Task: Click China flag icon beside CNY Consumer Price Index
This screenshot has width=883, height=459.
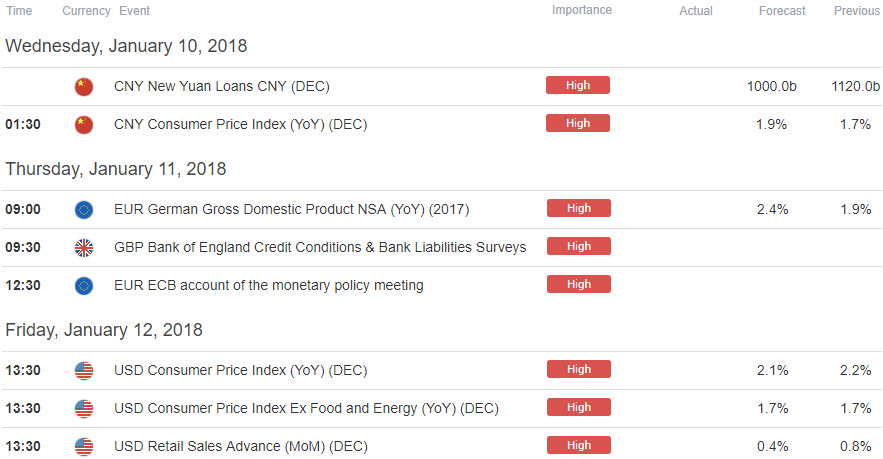Action: 84,124
